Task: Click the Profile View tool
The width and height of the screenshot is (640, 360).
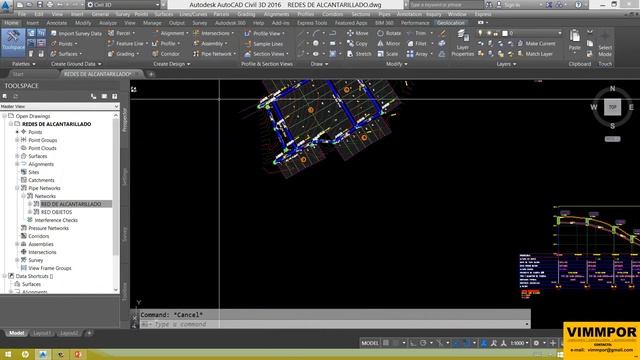Action: pos(264,33)
